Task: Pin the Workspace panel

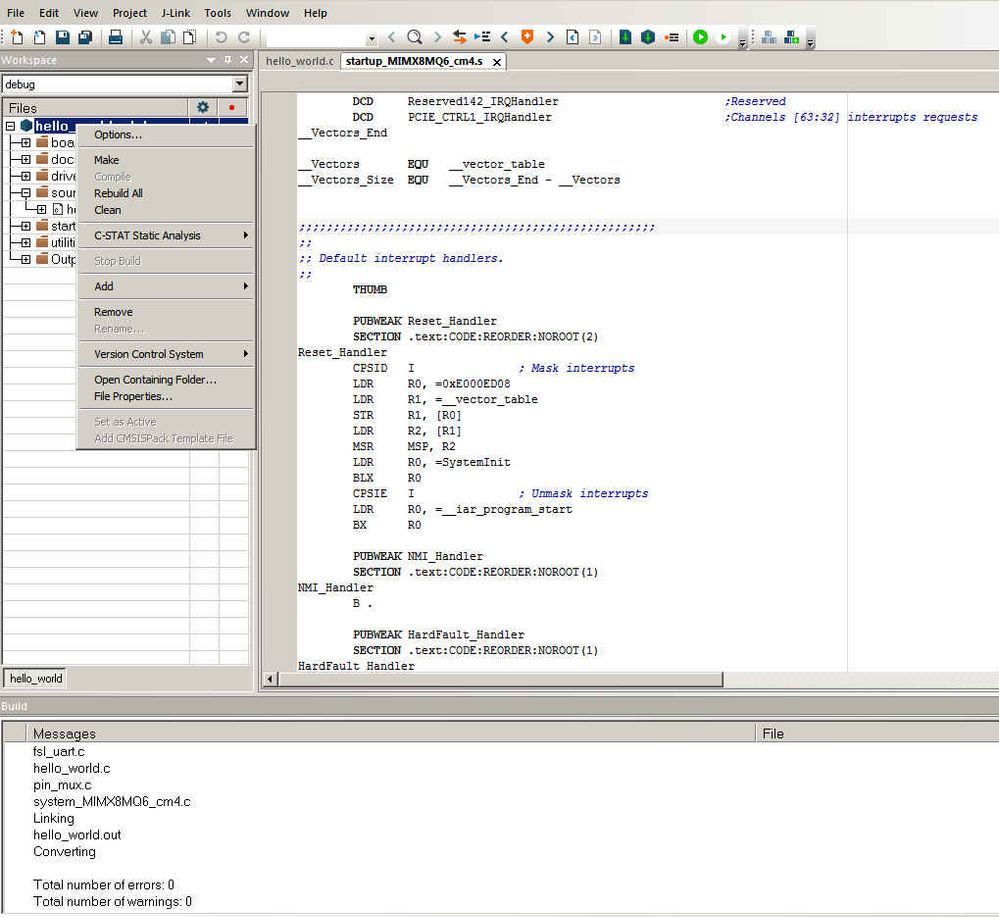Action: 227,60
